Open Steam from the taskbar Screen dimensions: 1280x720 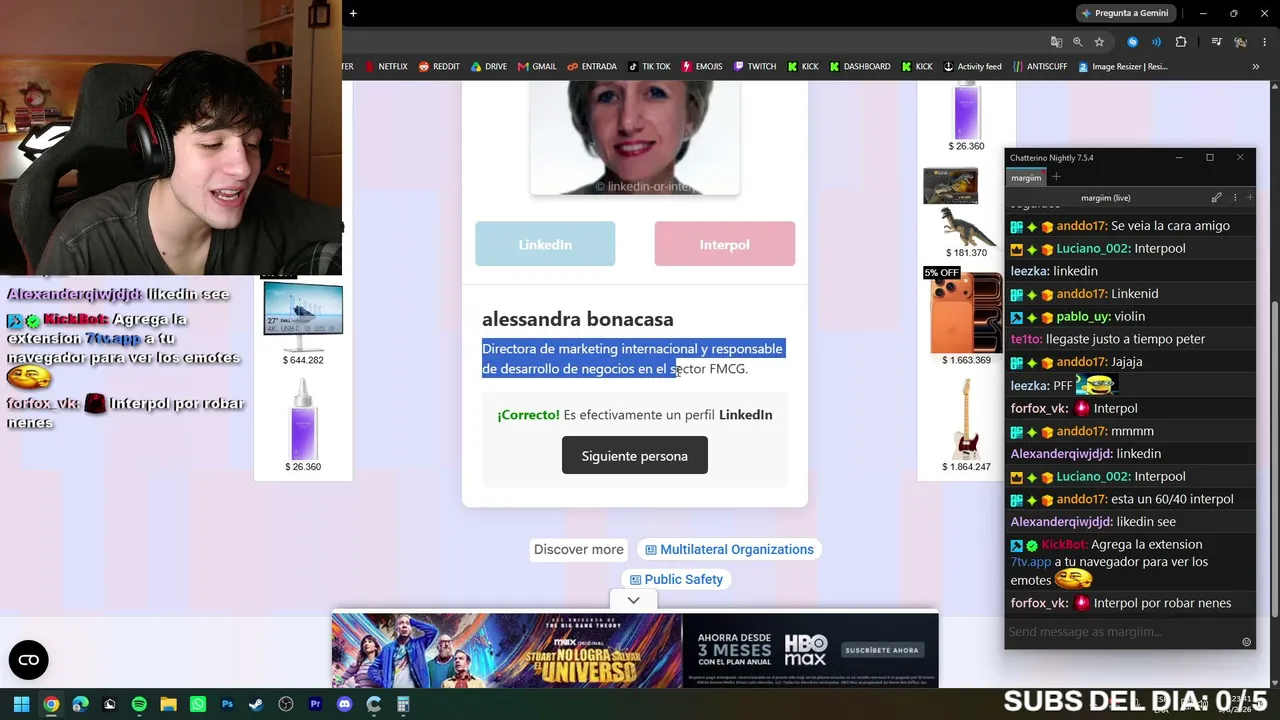coord(256,704)
